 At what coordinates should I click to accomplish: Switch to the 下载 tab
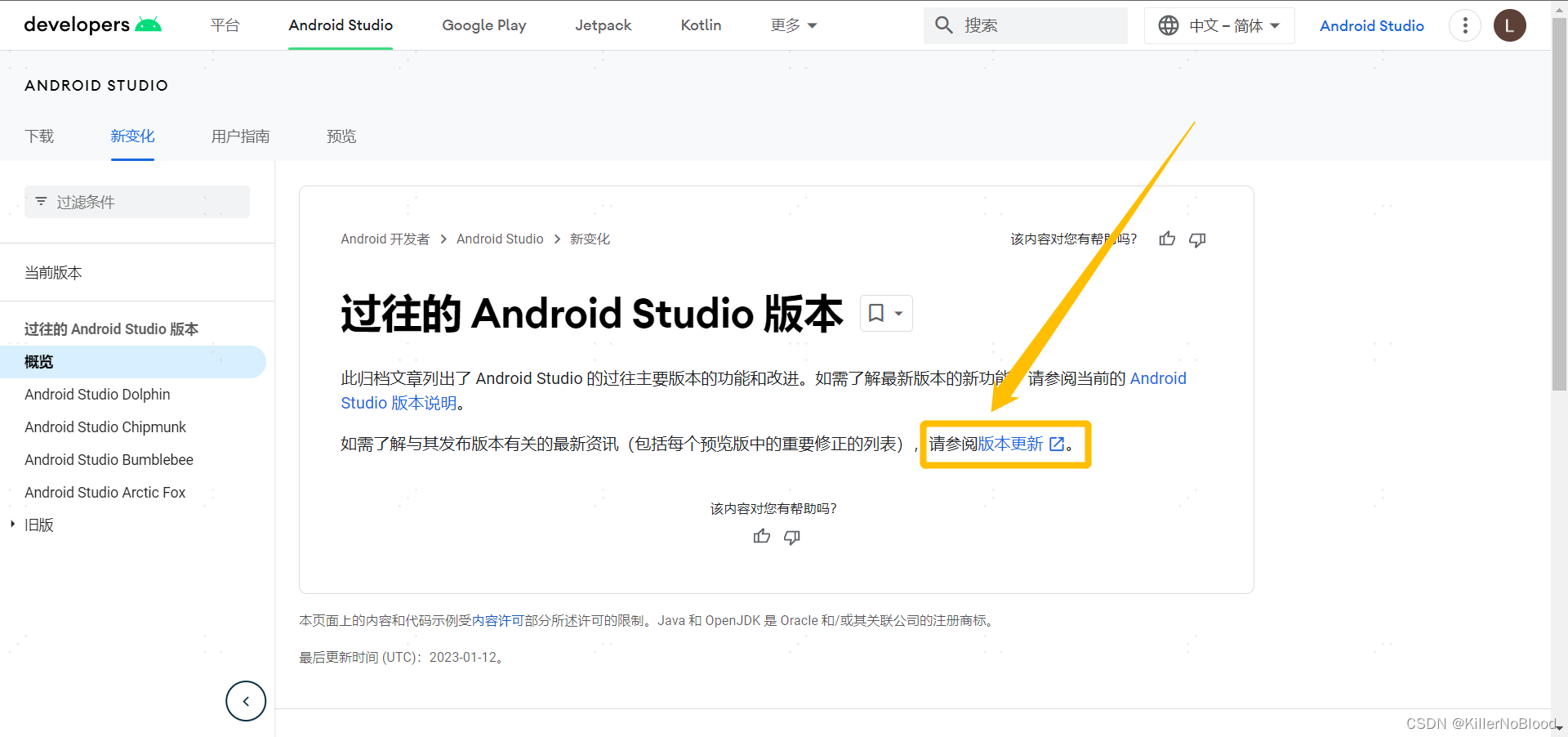(39, 136)
